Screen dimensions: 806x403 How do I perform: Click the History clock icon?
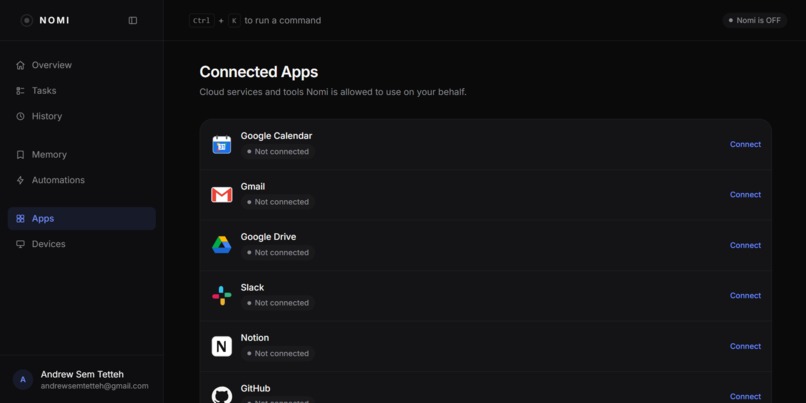pyautogui.click(x=20, y=116)
